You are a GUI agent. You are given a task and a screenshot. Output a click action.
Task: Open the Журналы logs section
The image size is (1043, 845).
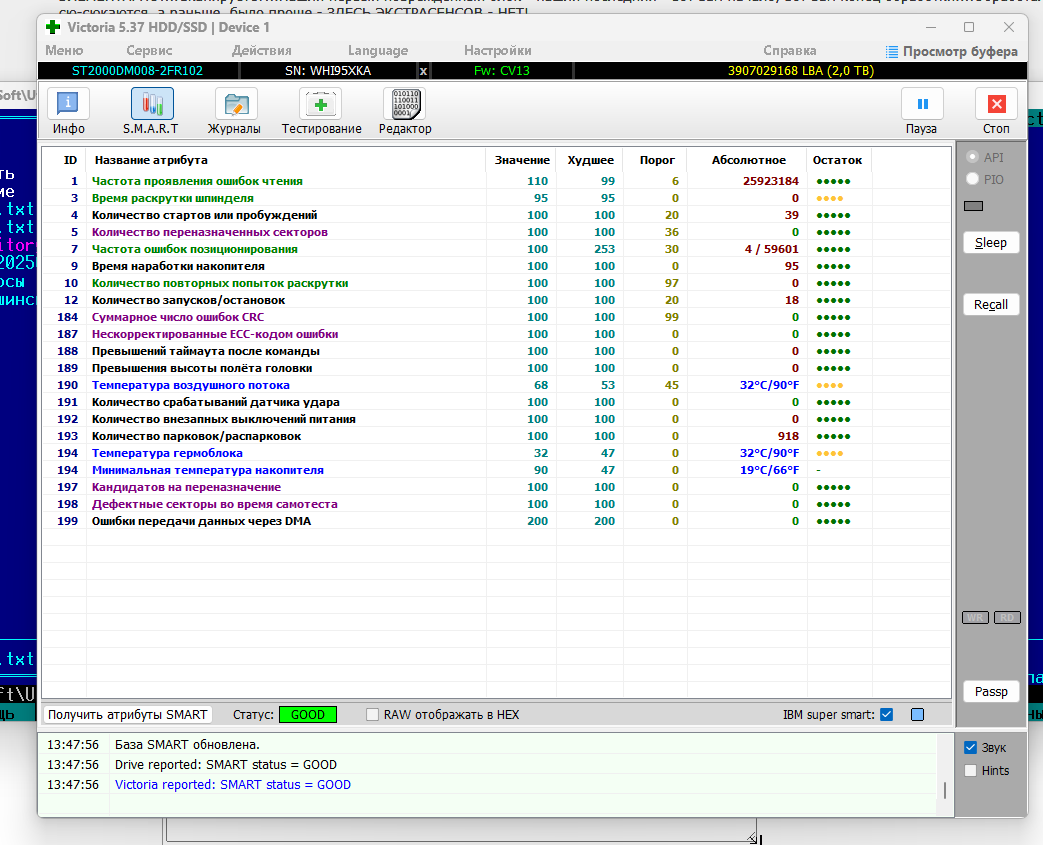click(x=234, y=104)
